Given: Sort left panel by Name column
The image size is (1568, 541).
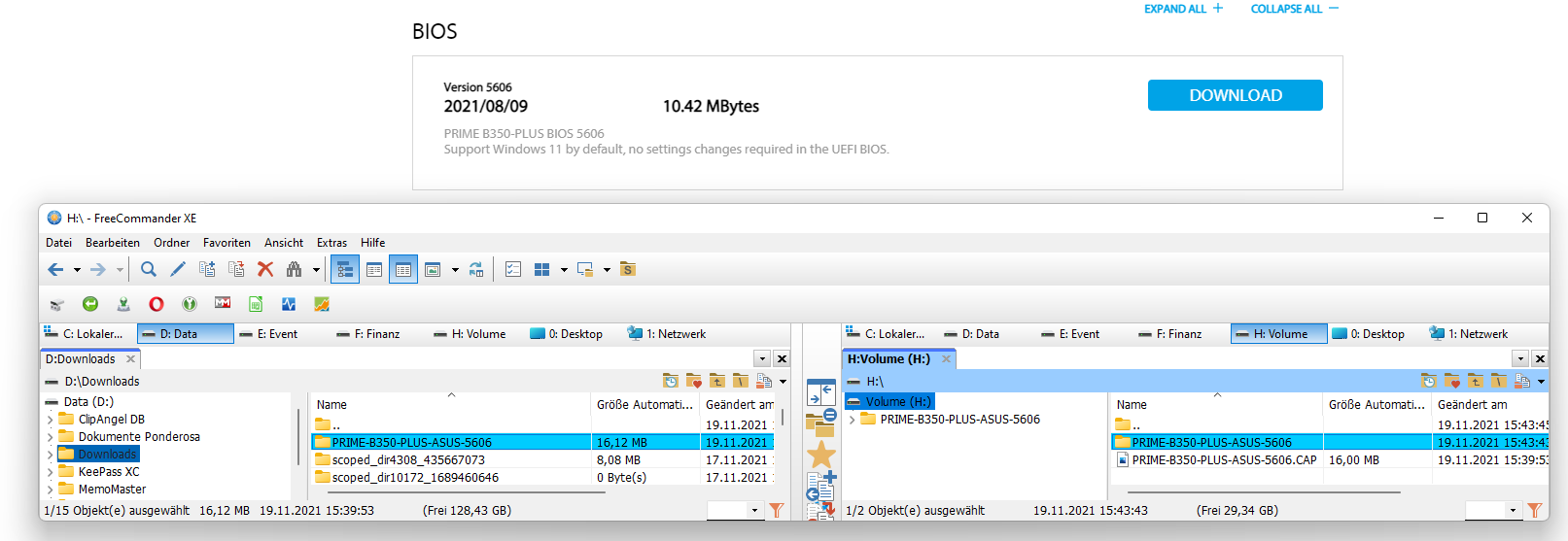Looking at the screenshot, I should [x=451, y=404].
